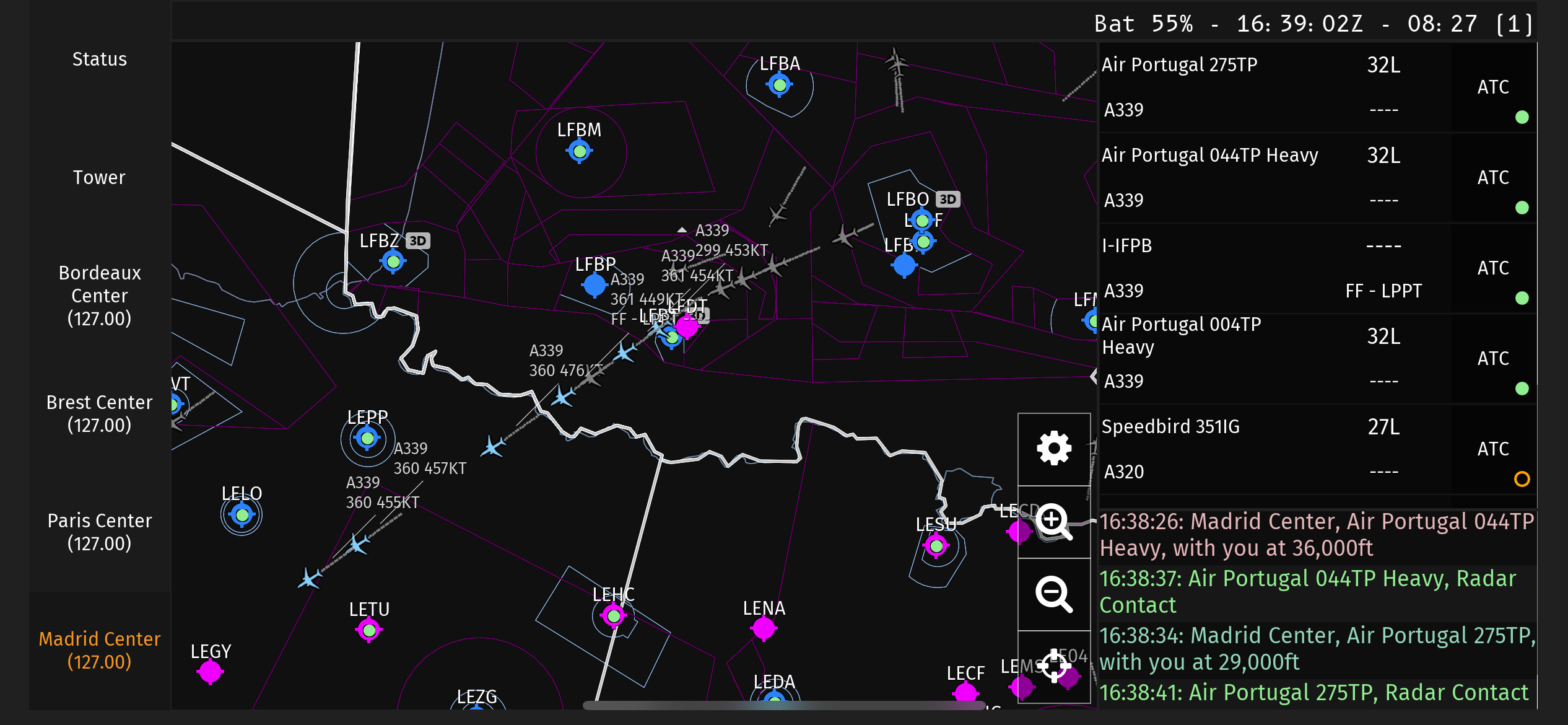Recenter map with crosshair button
Image resolution: width=1568 pixels, height=725 pixels.
tap(1053, 666)
